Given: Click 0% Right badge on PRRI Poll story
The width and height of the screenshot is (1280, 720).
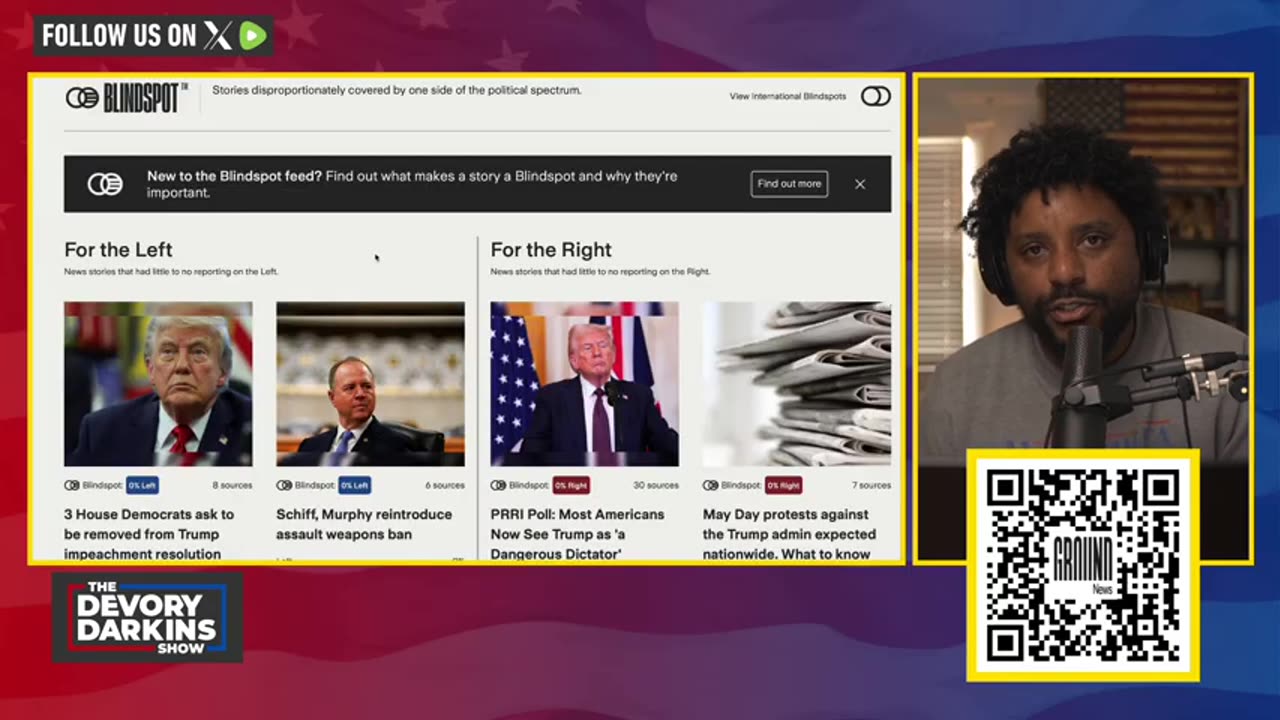Looking at the screenshot, I should (x=571, y=485).
